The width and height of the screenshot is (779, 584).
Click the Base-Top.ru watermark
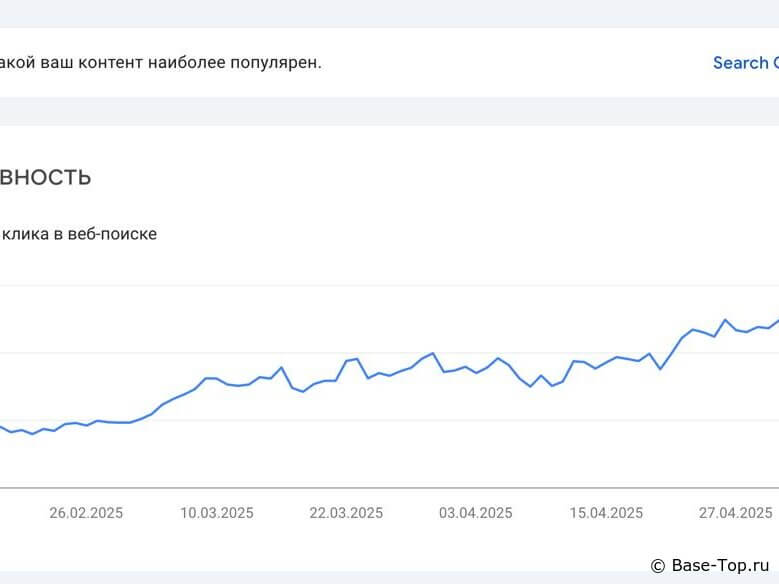714,565
